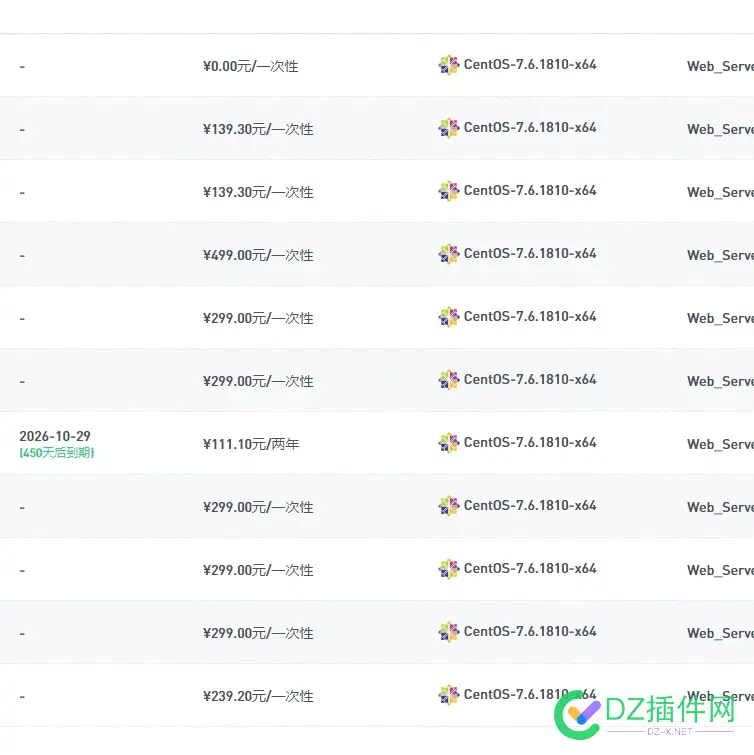Click the 2026-10-29 expiry date

click(55, 437)
